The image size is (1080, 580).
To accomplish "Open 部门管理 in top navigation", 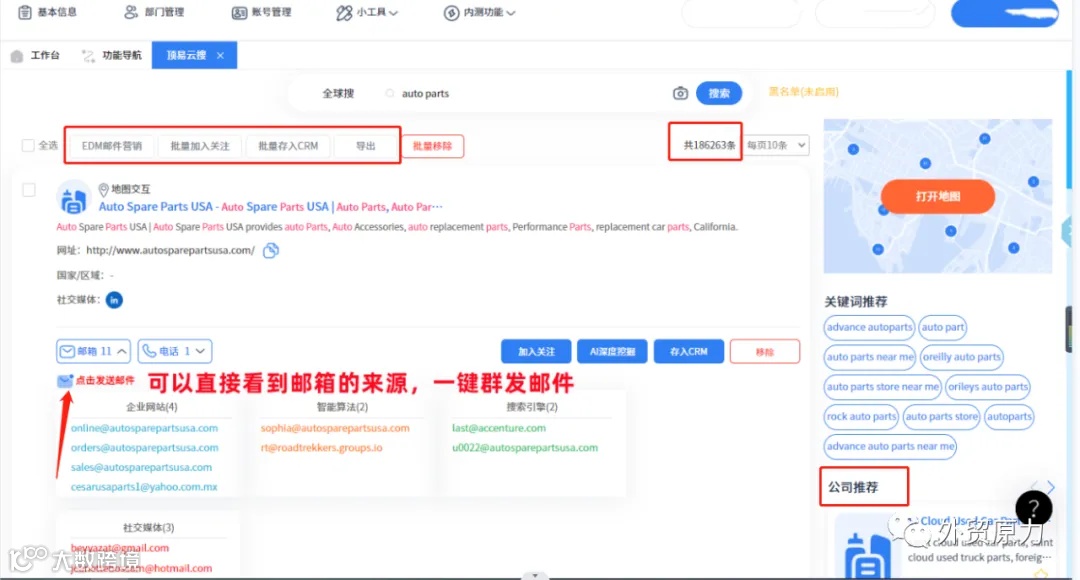I will click(x=154, y=12).
